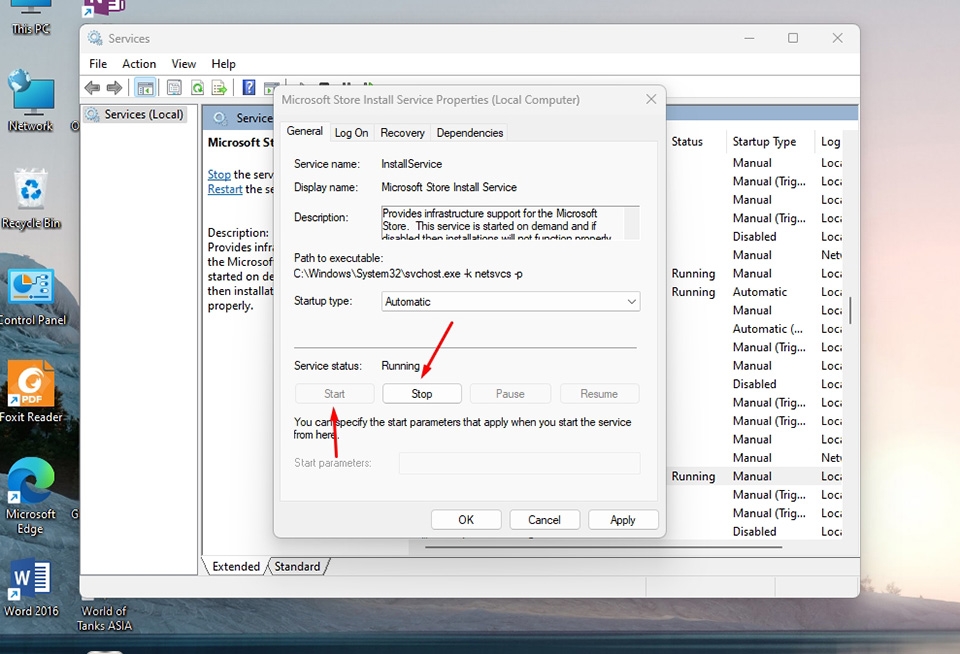Click Cancel in properties dialog
This screenshot has height=654, width=960.
(x=544, y=520)
